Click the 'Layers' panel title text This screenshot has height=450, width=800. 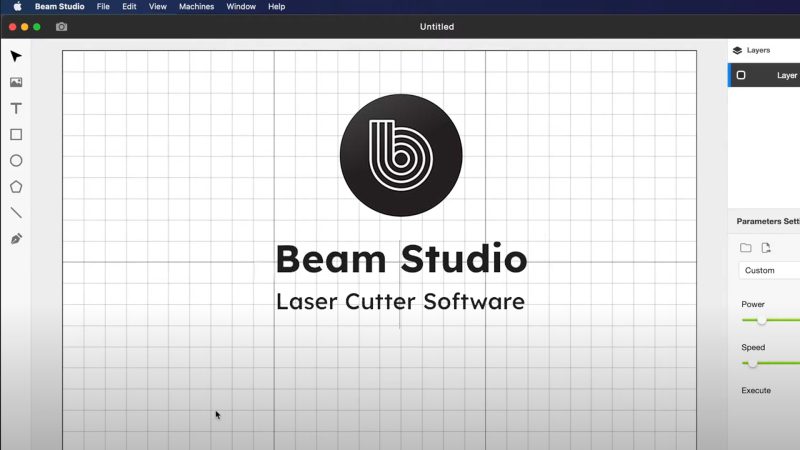[x=759, y=50]
